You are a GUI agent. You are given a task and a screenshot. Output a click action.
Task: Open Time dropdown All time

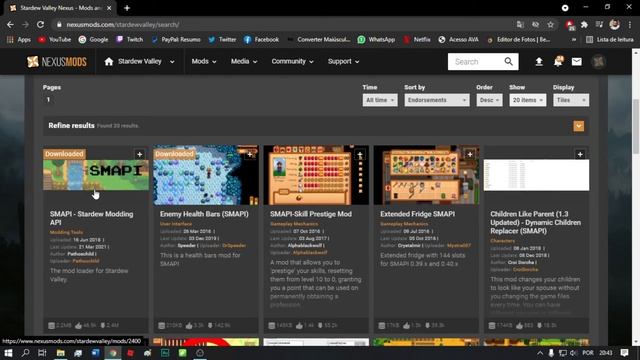coord(380,100)
